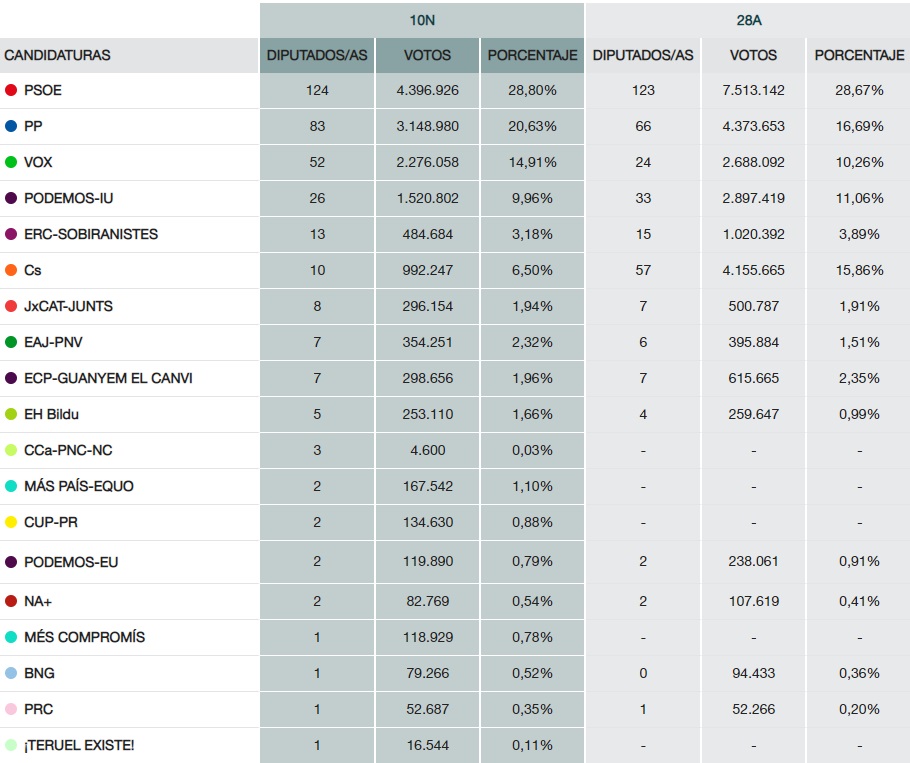Sort by PORCENTAJE header under 10N
910x763 pixels.
pyautogui.click(x=532, y=55)
